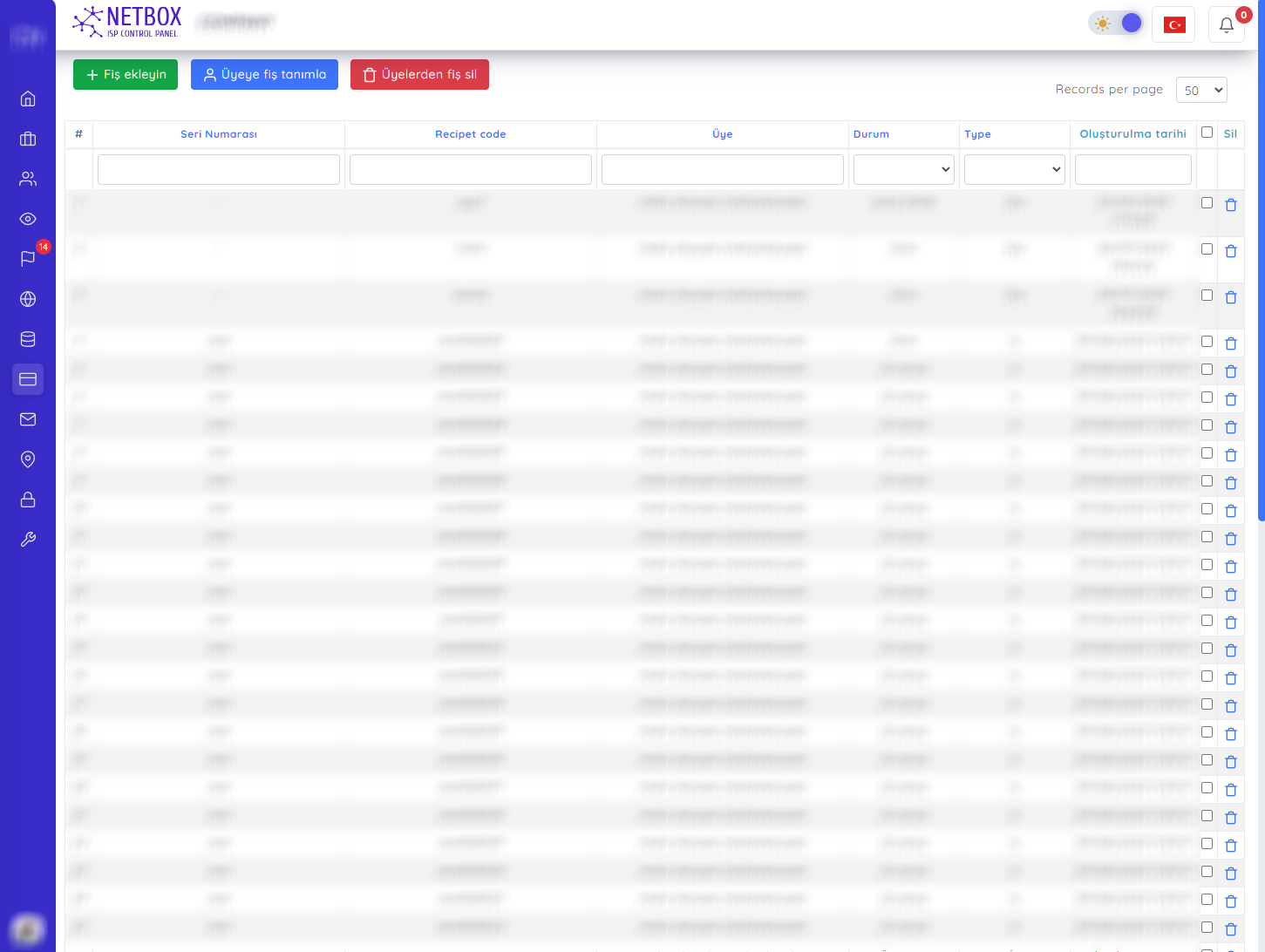Sort by Oluşturulma tarihi column header

click(1132, 134)
